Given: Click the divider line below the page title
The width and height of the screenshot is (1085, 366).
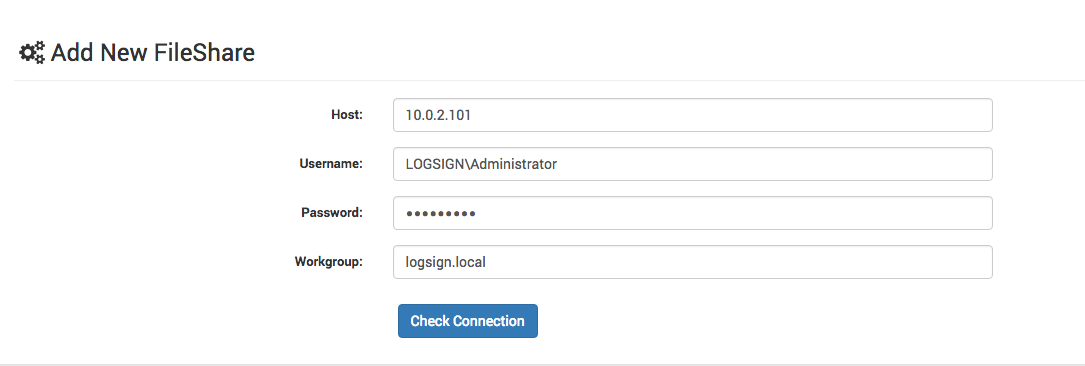Looking at the screenshot, I should [x=549, y=80].
